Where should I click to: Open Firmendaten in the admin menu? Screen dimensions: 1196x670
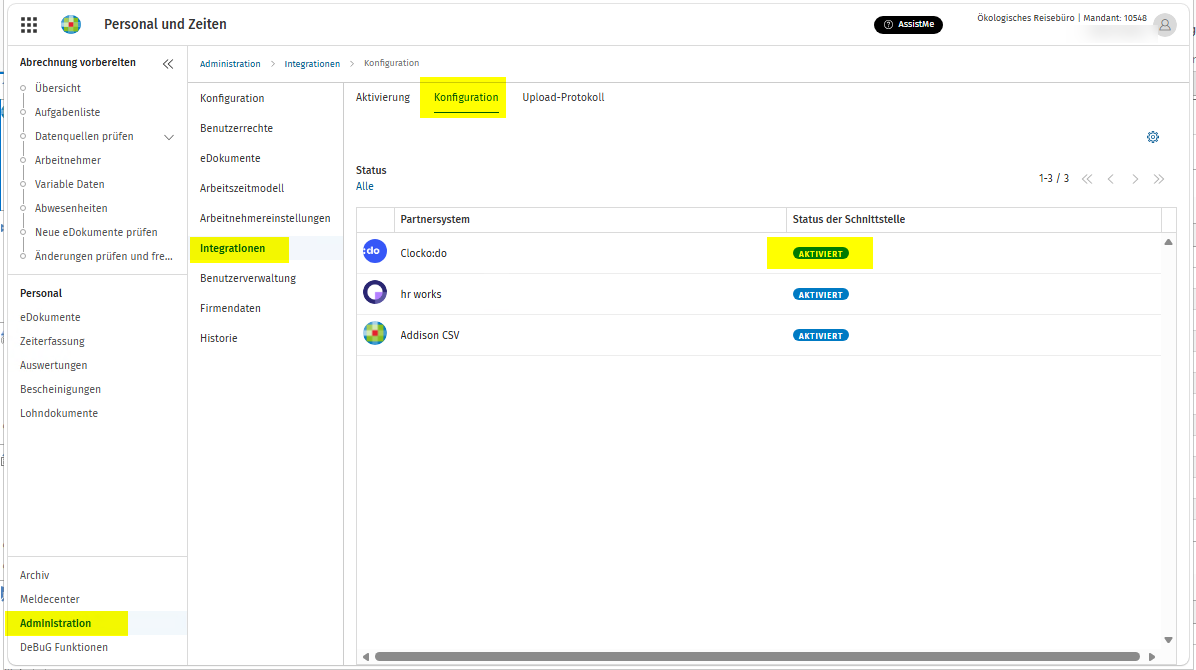point(230,308)
